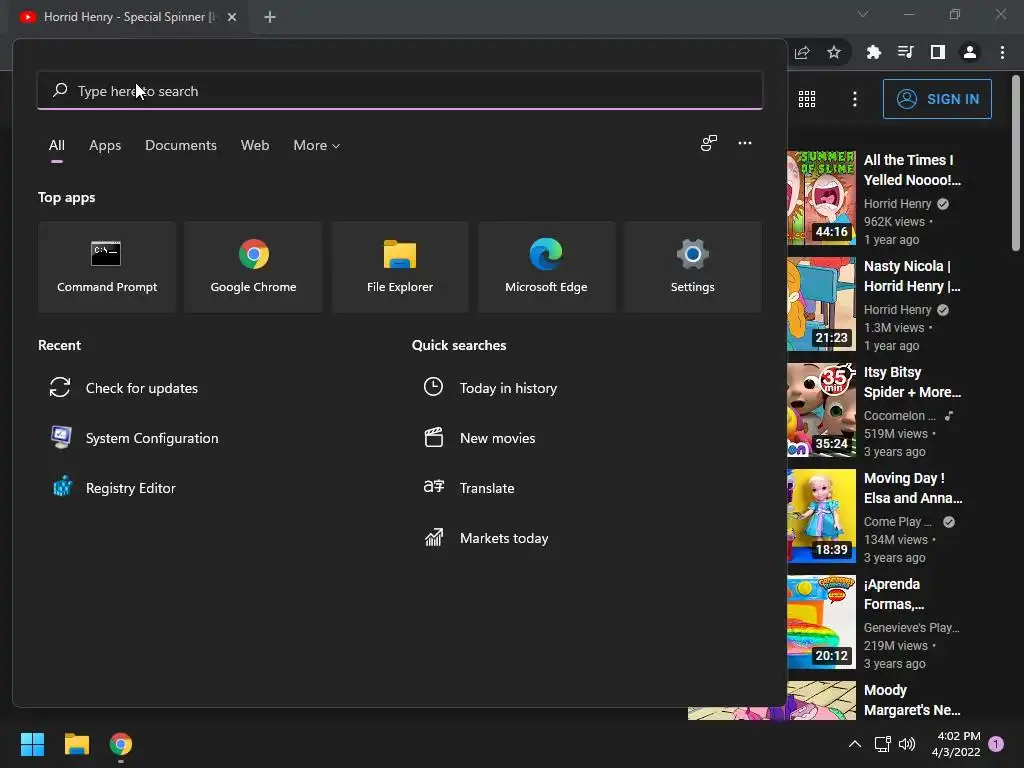Open Moving Day Elsa and Anna thumbnail

(x=821, y=516)
